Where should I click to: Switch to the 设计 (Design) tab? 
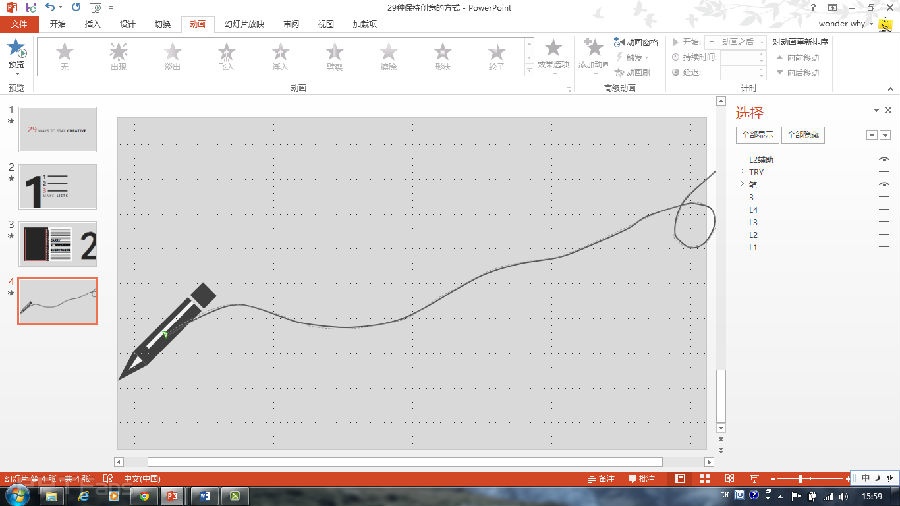(127, 24)
